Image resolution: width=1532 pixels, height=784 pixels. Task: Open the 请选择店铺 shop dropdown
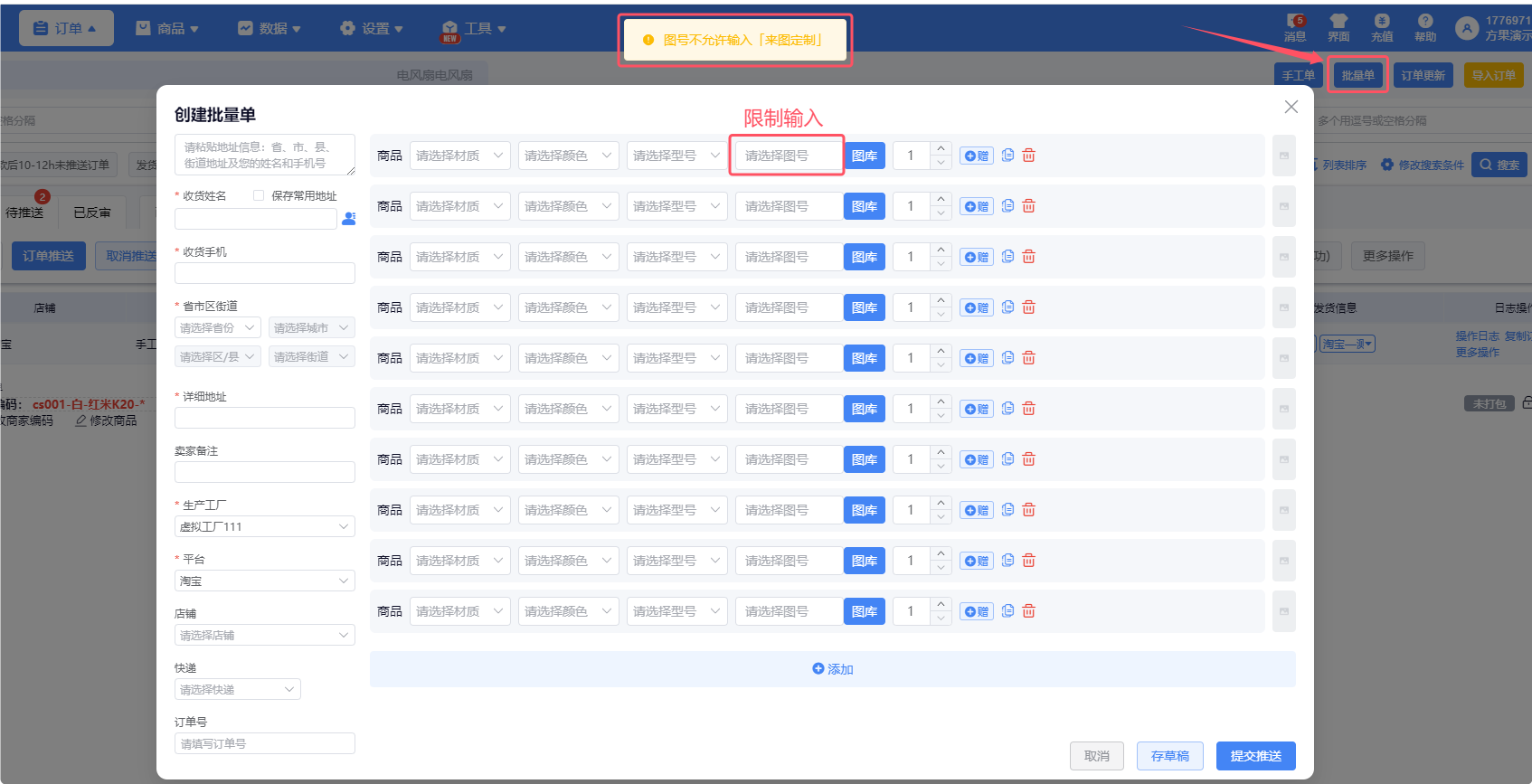(x=265, y=635)
